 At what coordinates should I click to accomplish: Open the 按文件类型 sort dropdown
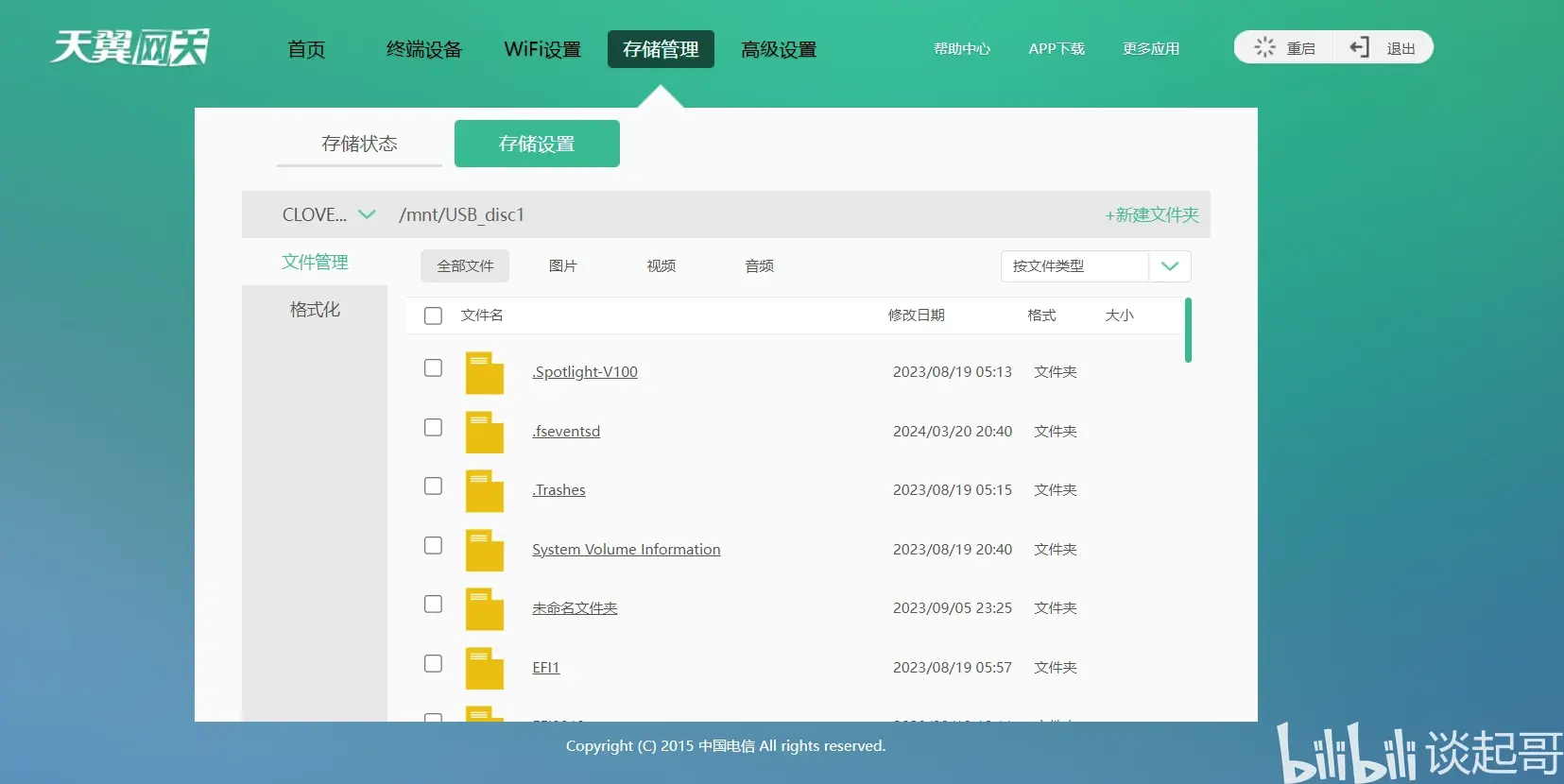coord(1095,266)
